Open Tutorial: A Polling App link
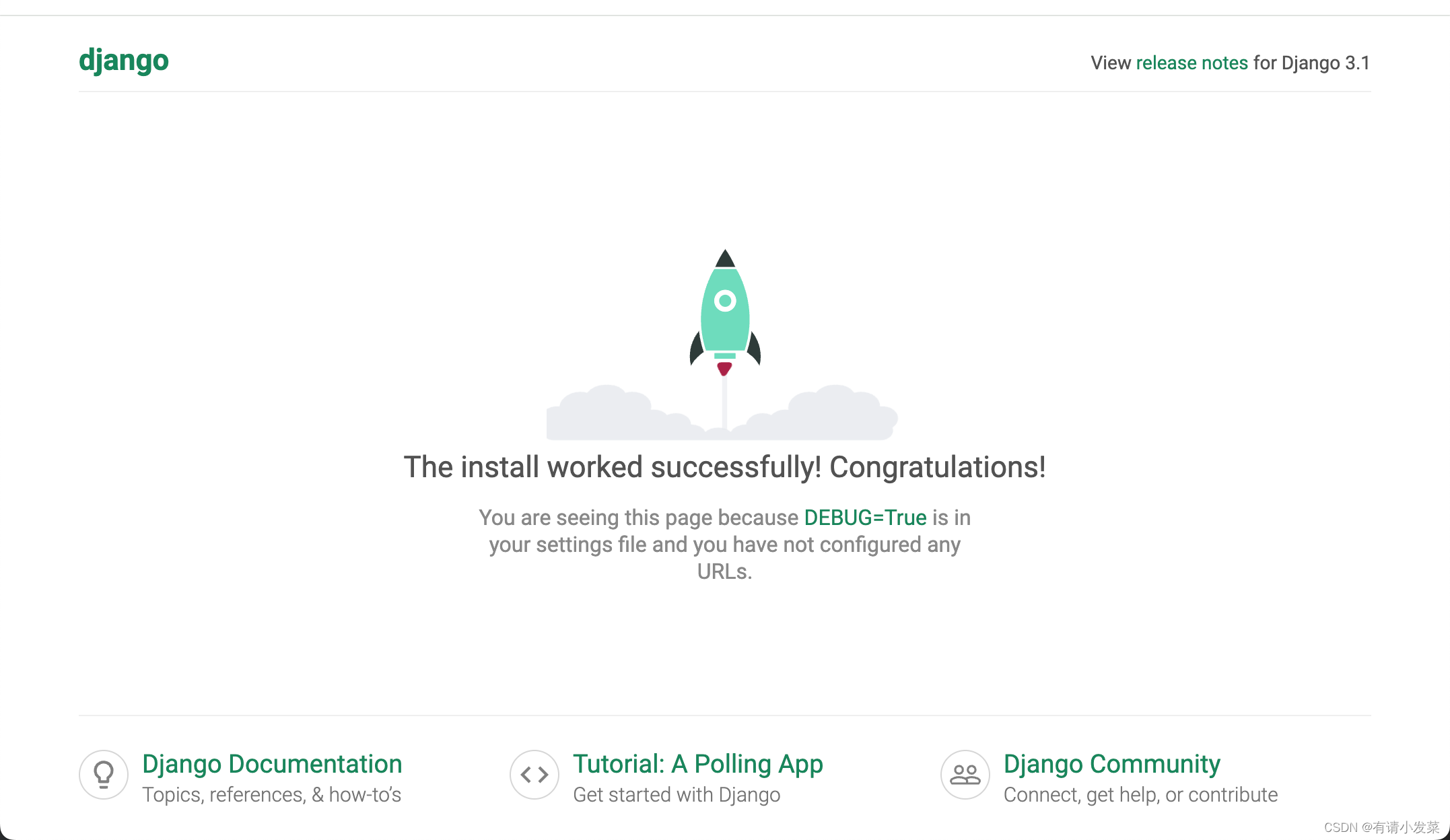 pos(698,764)
